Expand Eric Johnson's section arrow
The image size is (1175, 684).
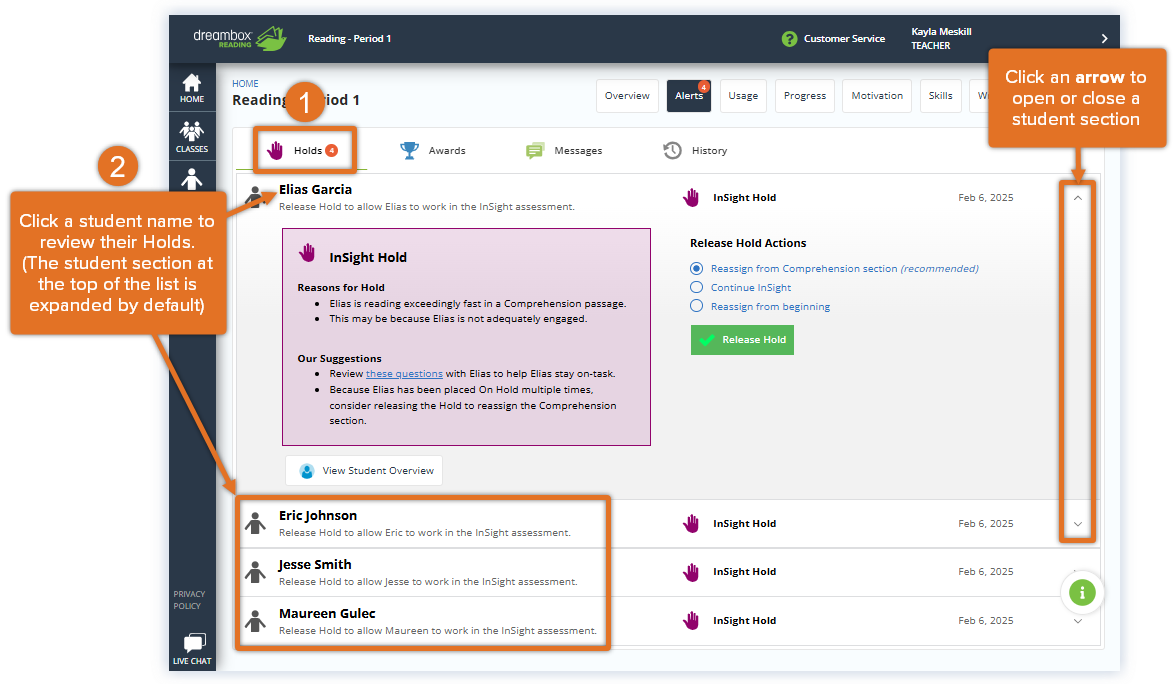point(1078,524)
